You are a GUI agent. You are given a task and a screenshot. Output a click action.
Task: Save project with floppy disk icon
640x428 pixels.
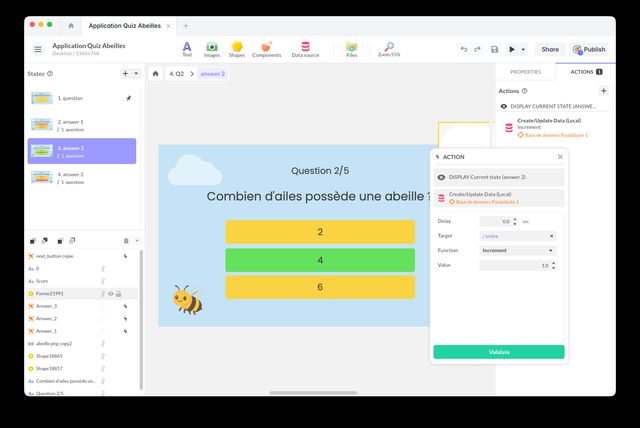[x=494, y=49]
